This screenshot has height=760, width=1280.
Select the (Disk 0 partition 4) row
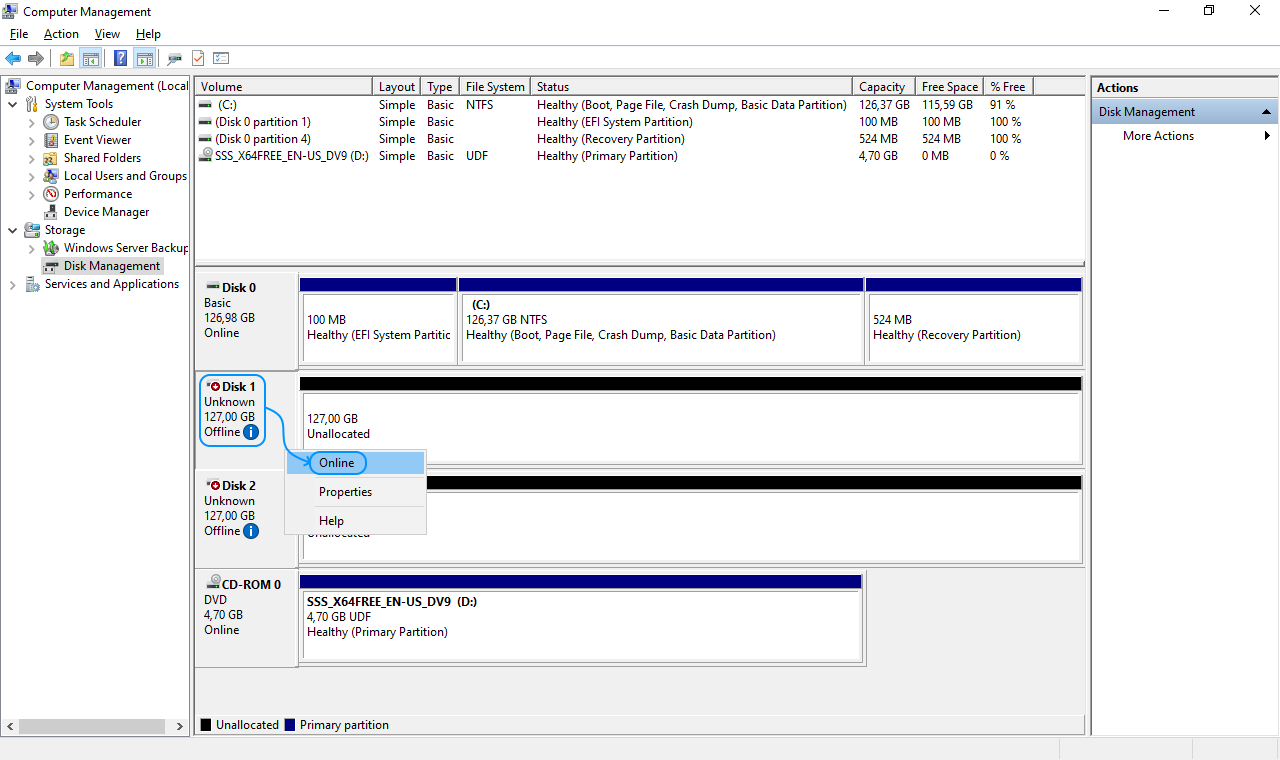pyautogui.click(x=640, y=139)
